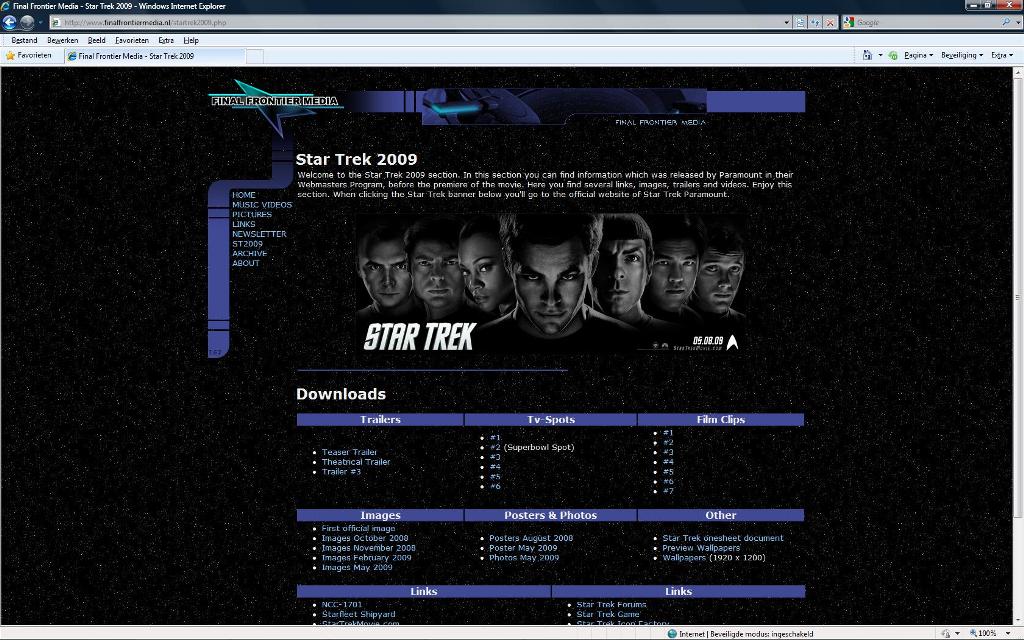The height and width of the screenshot is (640, 1024).
Task: Open the Bestand menu
Action: coord(24,40)
